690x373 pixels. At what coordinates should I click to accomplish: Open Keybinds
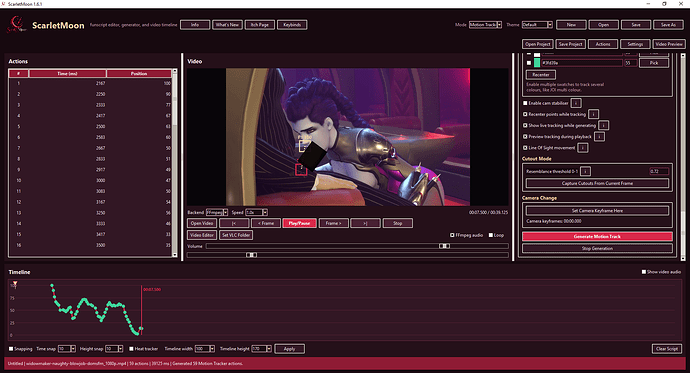292,25
